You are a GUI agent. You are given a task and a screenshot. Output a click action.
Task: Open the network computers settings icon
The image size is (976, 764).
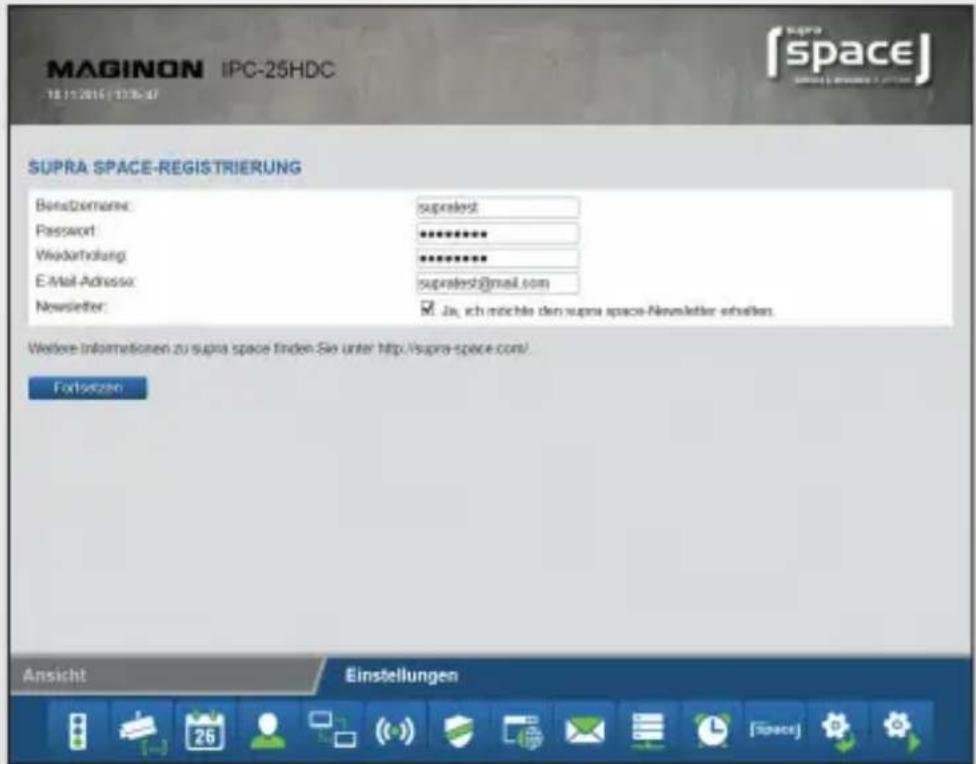coord(331,730)
